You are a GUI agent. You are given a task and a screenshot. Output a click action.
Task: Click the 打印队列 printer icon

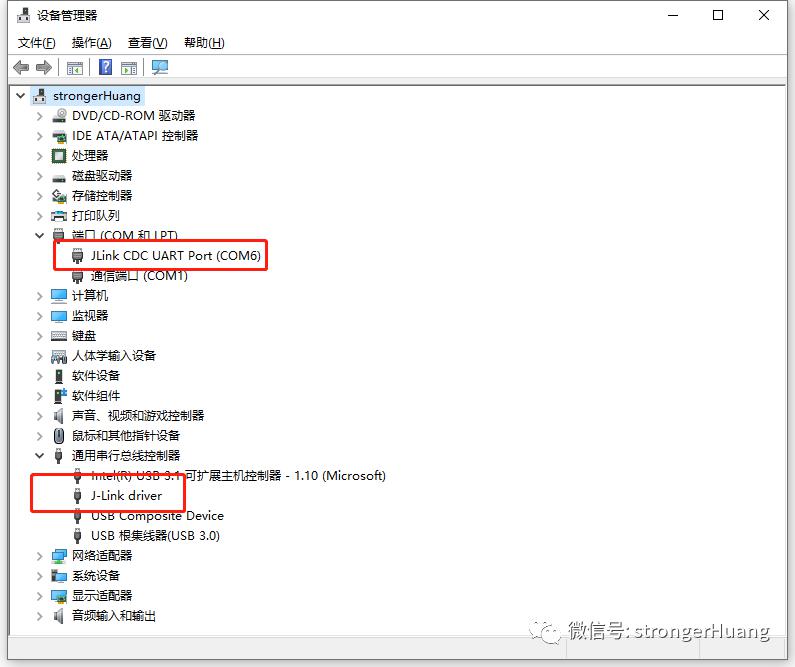pos(59,216)
